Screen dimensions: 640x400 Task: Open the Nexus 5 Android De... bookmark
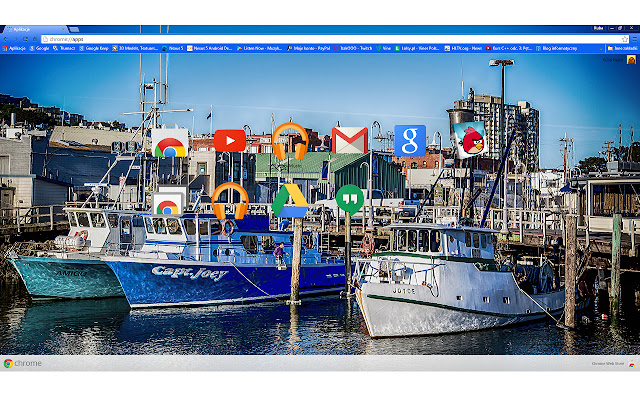pos(209,48)
